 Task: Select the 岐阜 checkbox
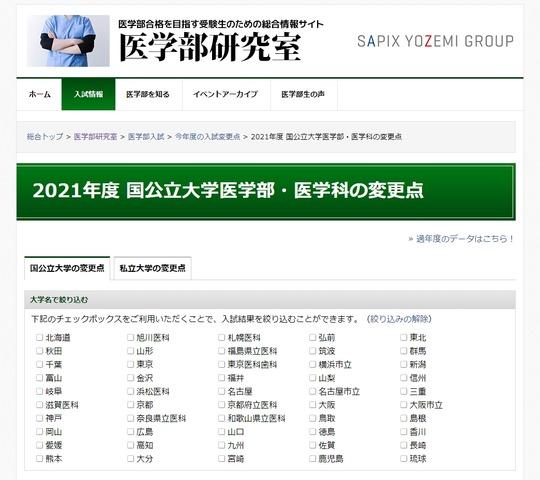39,391
